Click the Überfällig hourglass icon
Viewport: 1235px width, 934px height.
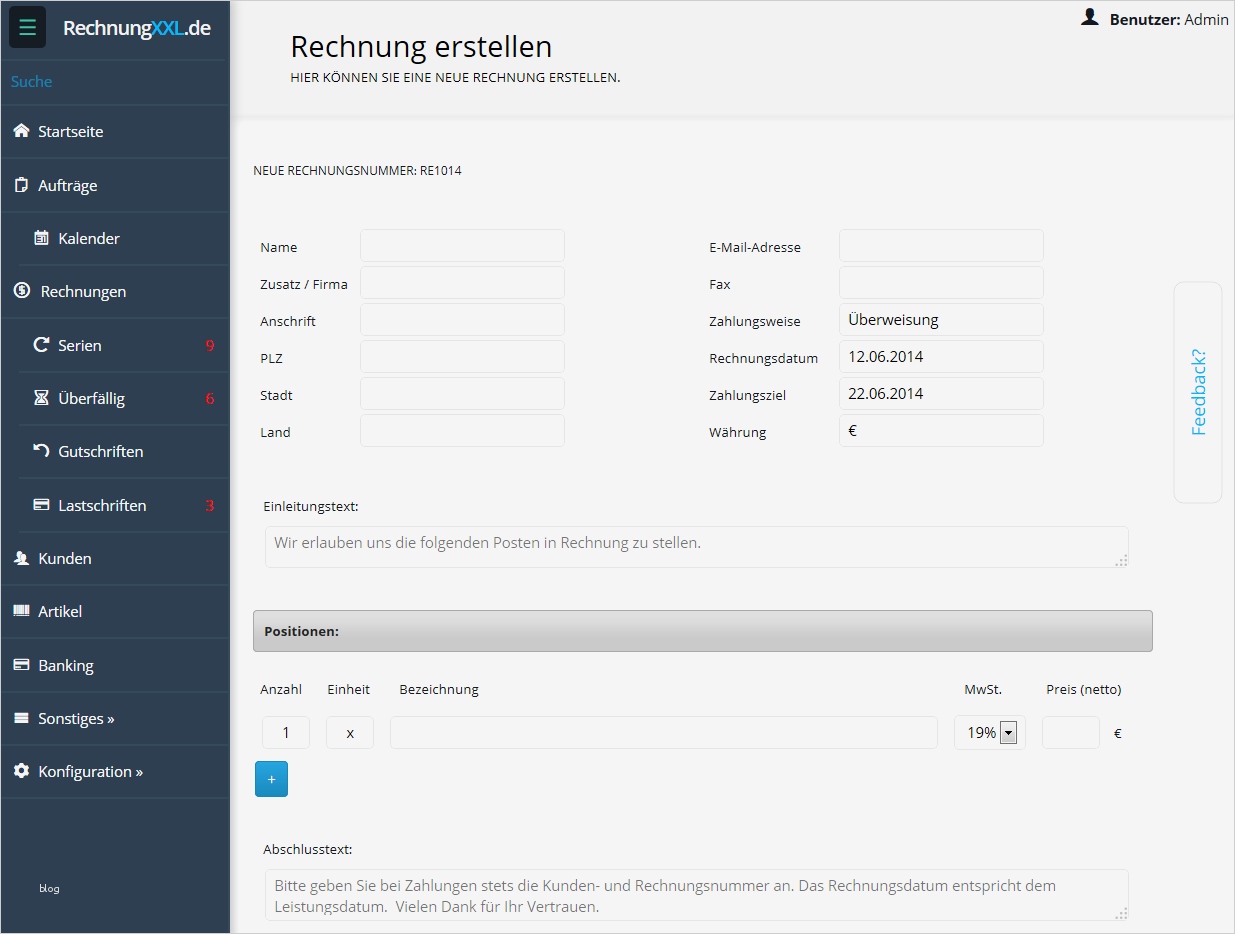[41, 398]
